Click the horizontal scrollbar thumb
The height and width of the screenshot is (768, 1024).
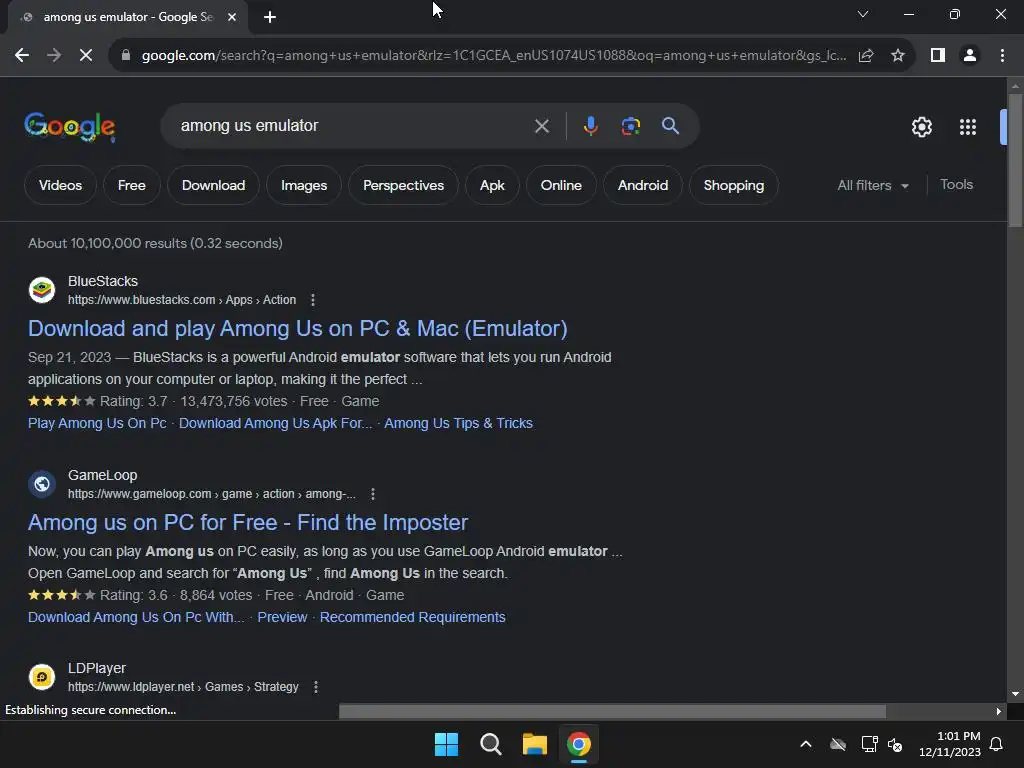tap(612, 711)
